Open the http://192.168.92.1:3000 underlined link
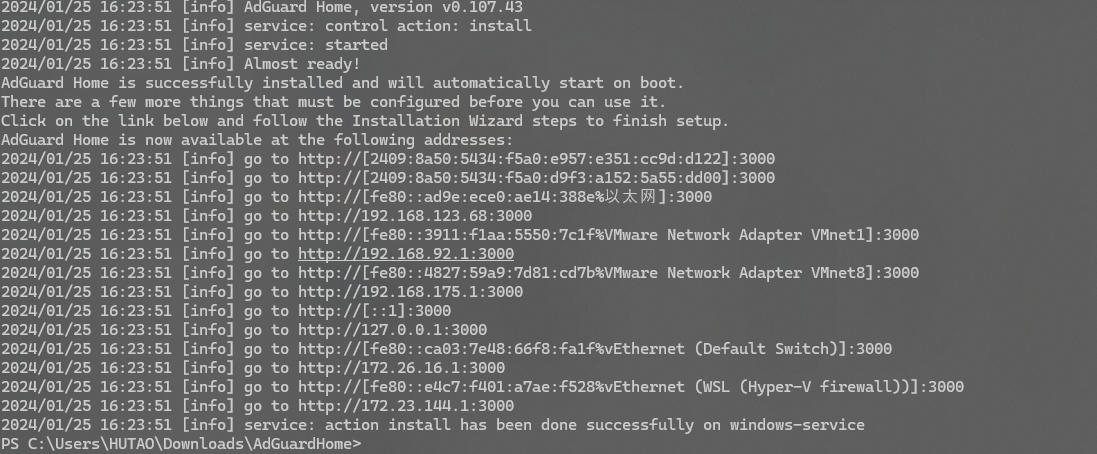This screenshot has width=1097, height=454. (x=406, y=254)
